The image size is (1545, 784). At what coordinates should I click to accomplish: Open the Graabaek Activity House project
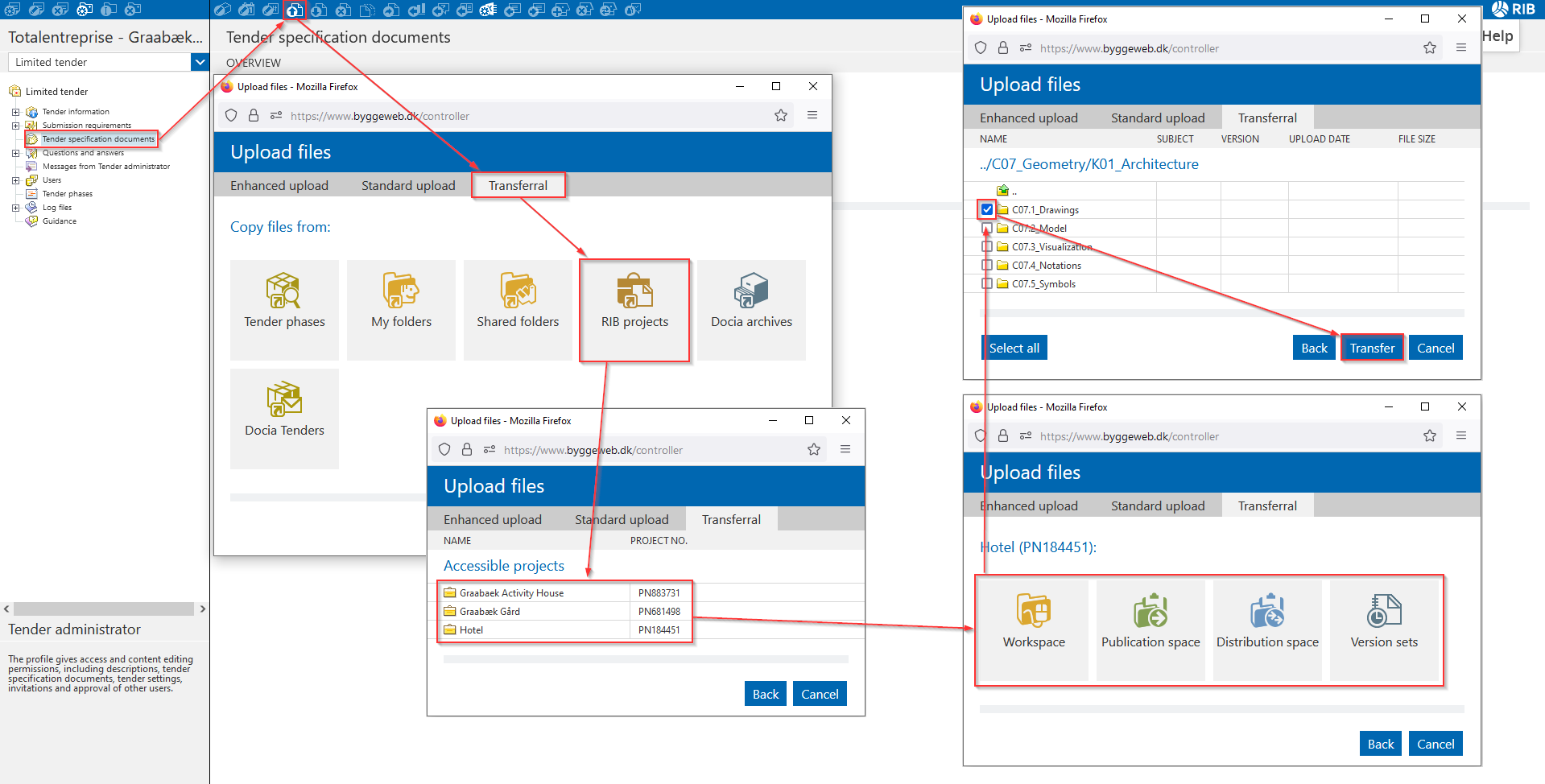click(511, 593)
